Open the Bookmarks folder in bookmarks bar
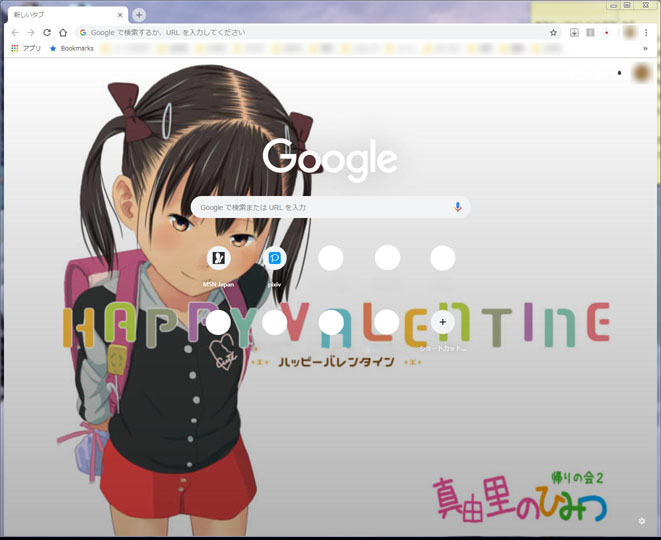The width and height of the screenshot is (661, 540). tap(72, 48)
